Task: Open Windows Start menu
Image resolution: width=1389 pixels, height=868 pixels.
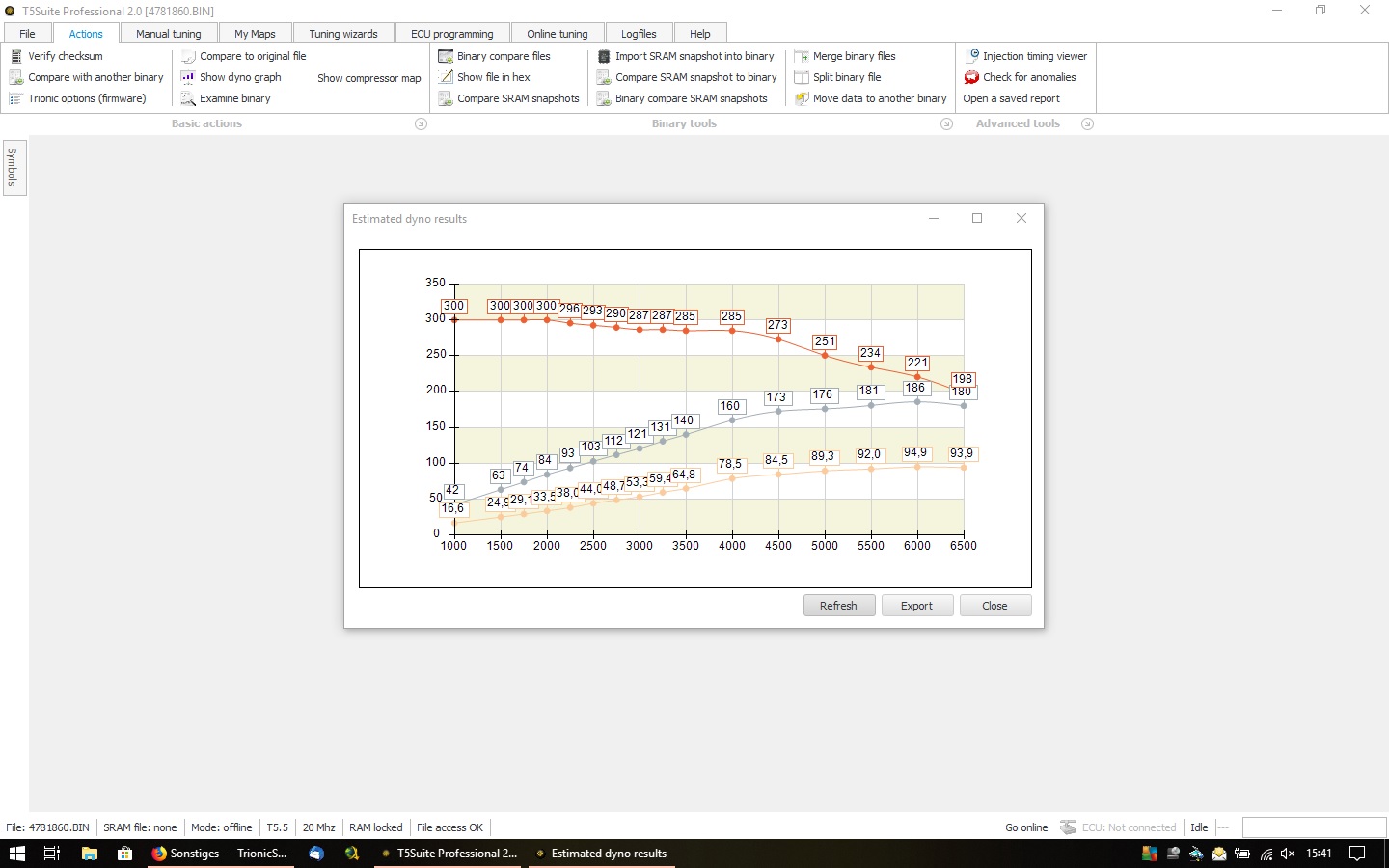Action: (x=16, y=854)
